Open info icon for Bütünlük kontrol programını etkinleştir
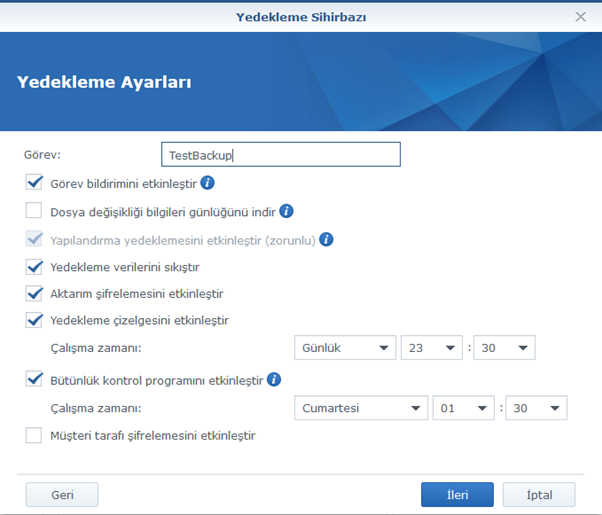 (274, 379)
